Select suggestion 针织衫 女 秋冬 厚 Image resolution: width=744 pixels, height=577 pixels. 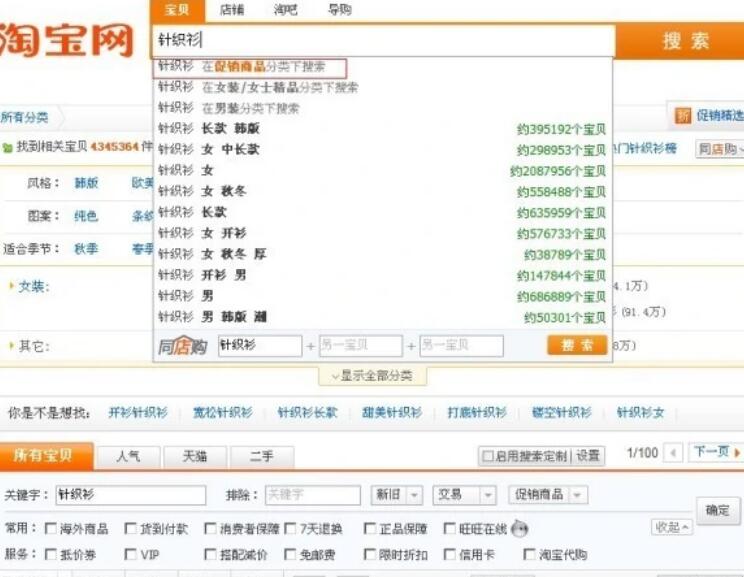coord(382,254)
